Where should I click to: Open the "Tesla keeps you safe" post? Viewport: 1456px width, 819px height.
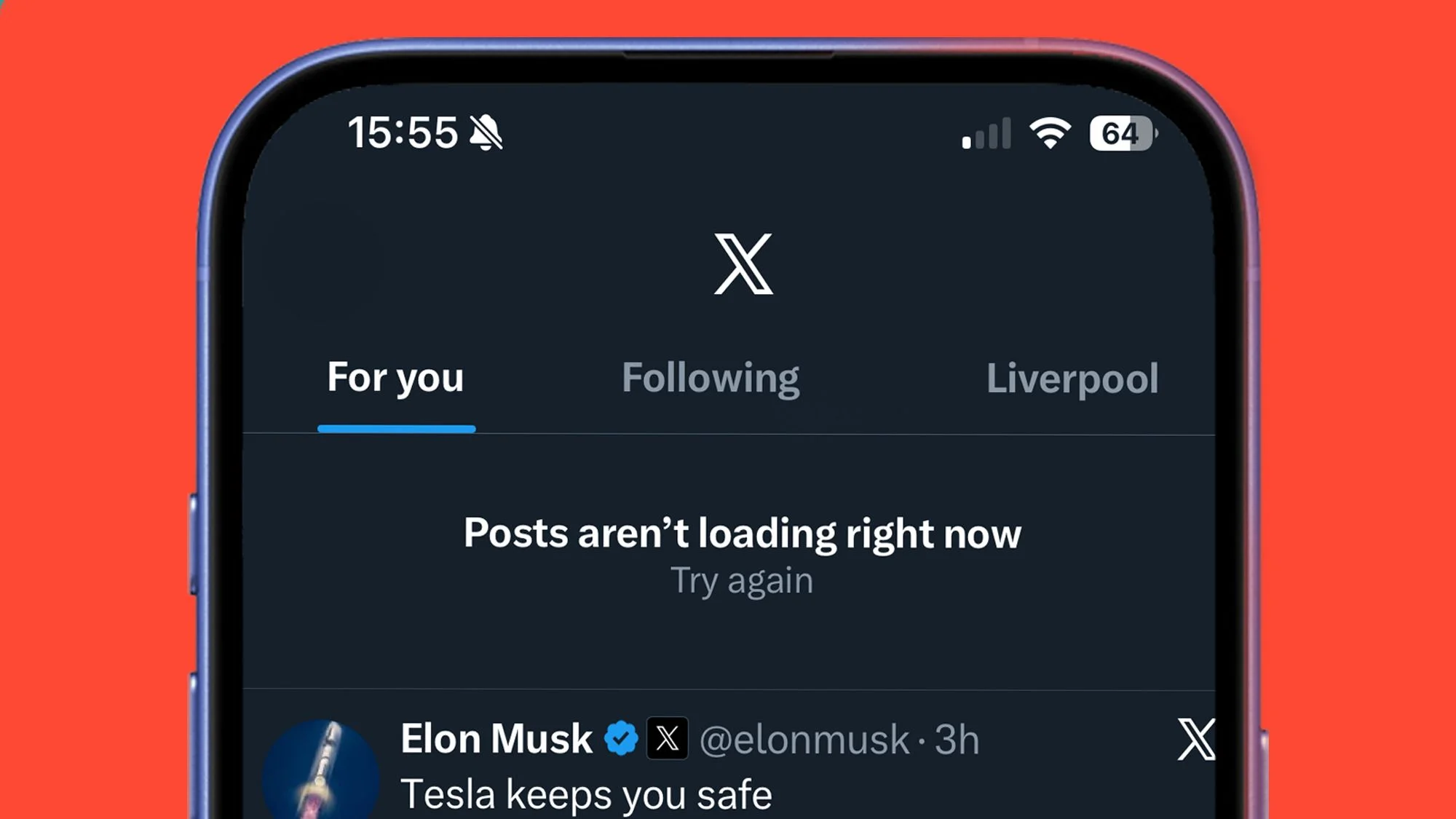click(x=586, y=794)
